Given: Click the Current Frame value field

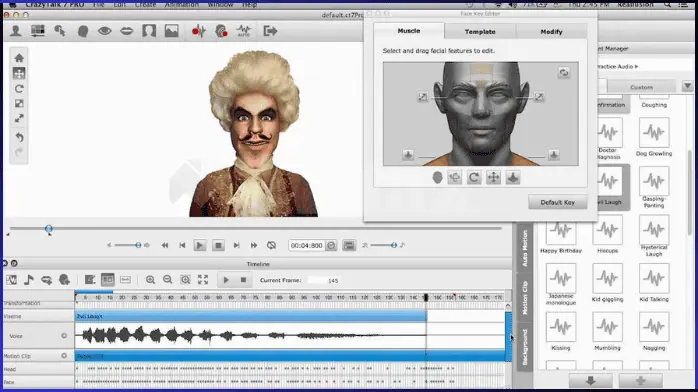Looking at the screenshot, I should click(x=325, y=280).
